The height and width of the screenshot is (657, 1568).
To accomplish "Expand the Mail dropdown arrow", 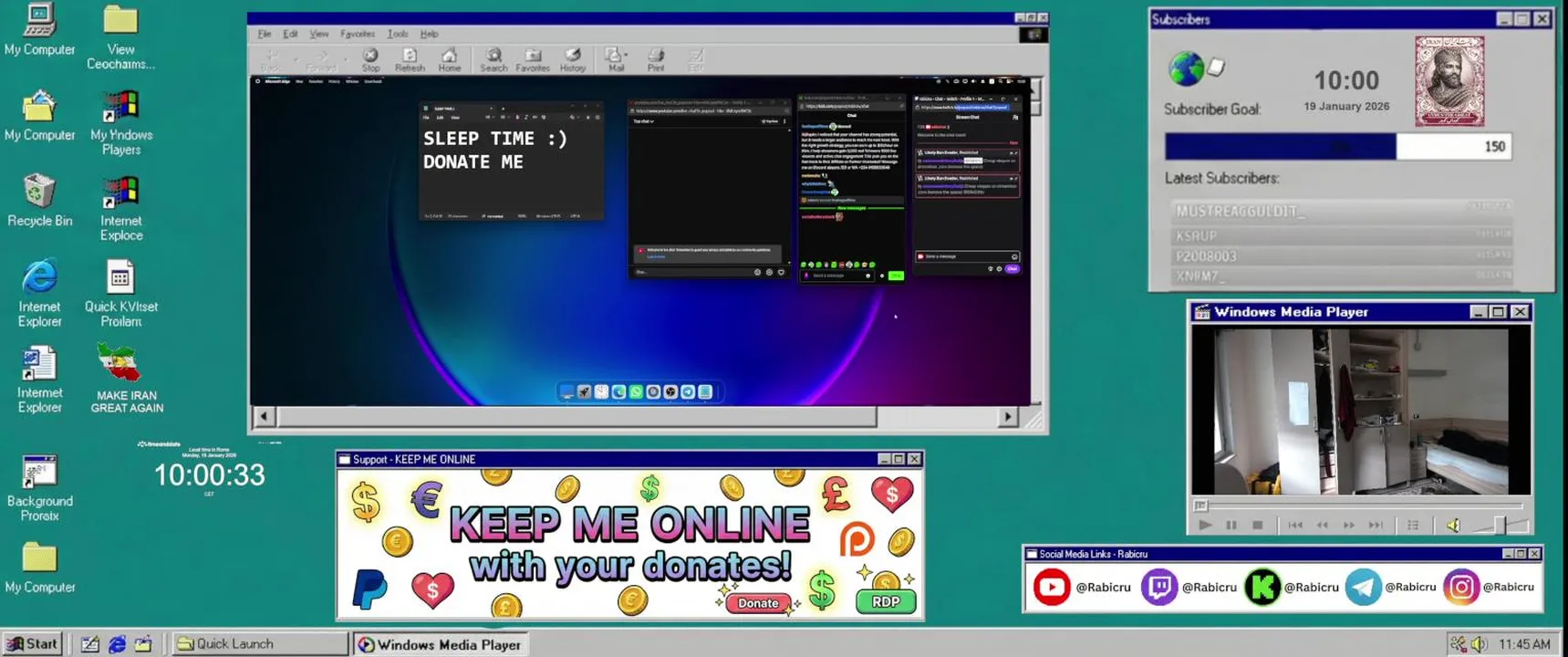I will 628,57.
